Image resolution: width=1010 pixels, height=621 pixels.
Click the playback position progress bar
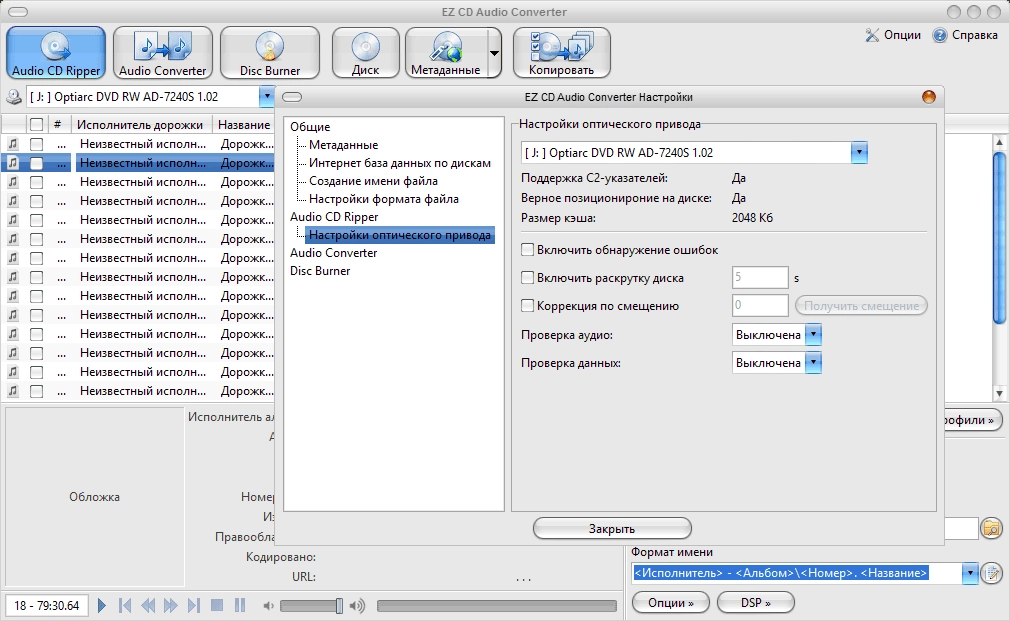point(497,606)
